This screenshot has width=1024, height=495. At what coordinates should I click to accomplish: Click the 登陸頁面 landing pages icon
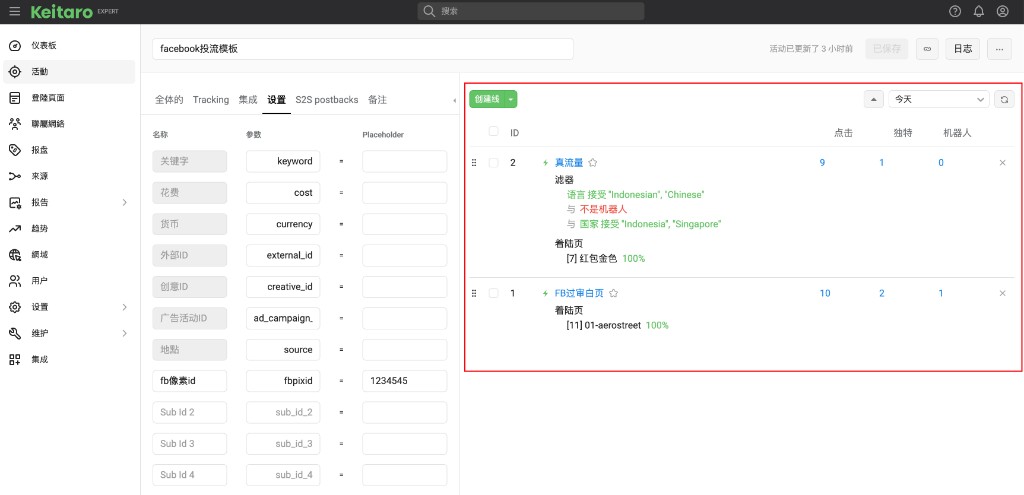pos(15,98)
